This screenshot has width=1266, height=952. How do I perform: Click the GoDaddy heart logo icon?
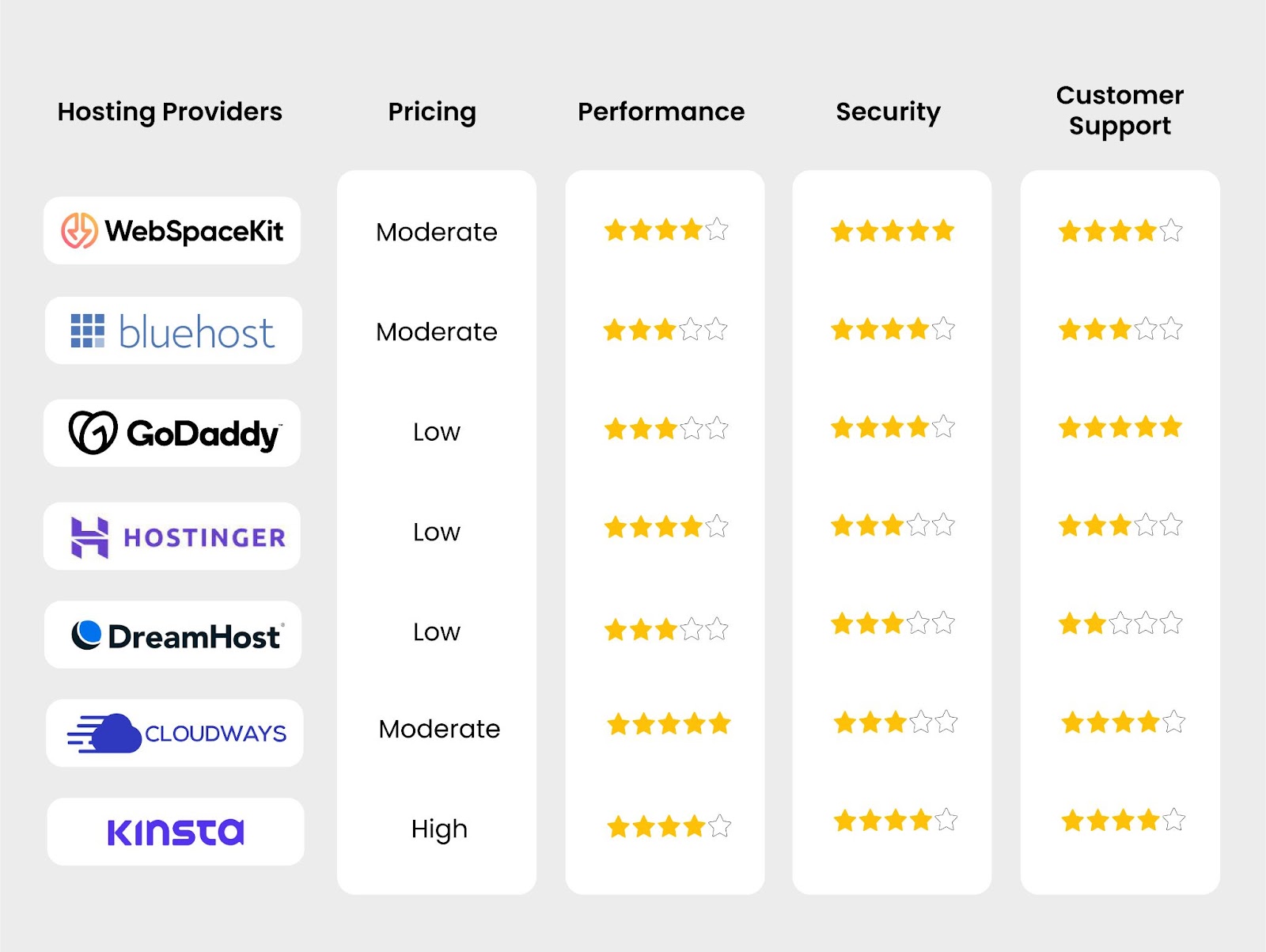coord(93,432)
